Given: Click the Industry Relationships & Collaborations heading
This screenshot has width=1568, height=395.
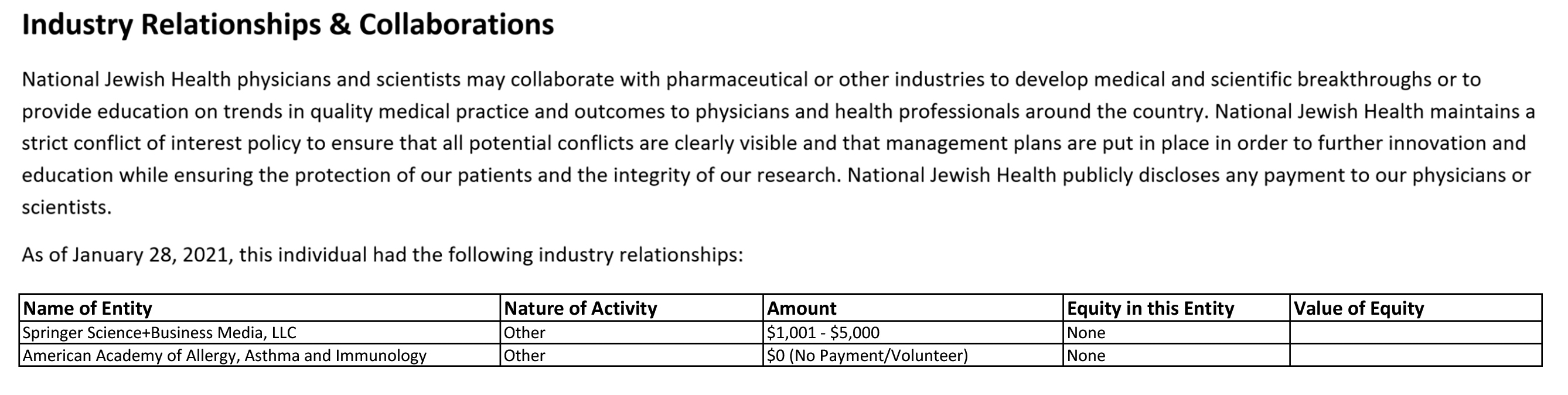Looking at the screenshot, I should tap(288, 26).
